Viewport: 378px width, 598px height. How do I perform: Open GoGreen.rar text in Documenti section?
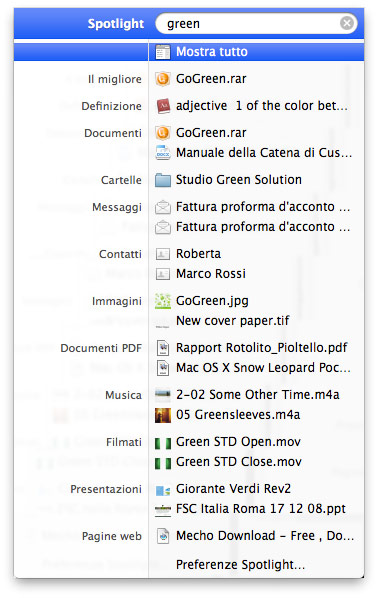(211, 133)
